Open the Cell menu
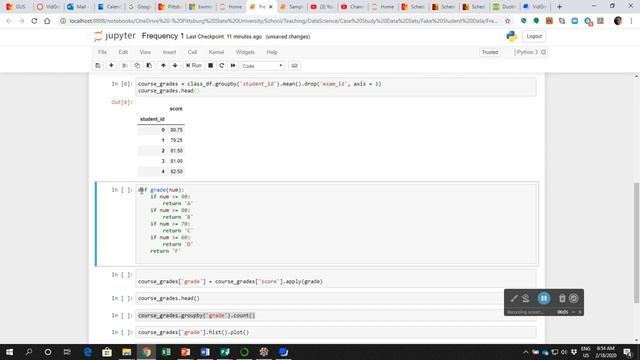This screenshot has width=640, height=360. [192, 52]
